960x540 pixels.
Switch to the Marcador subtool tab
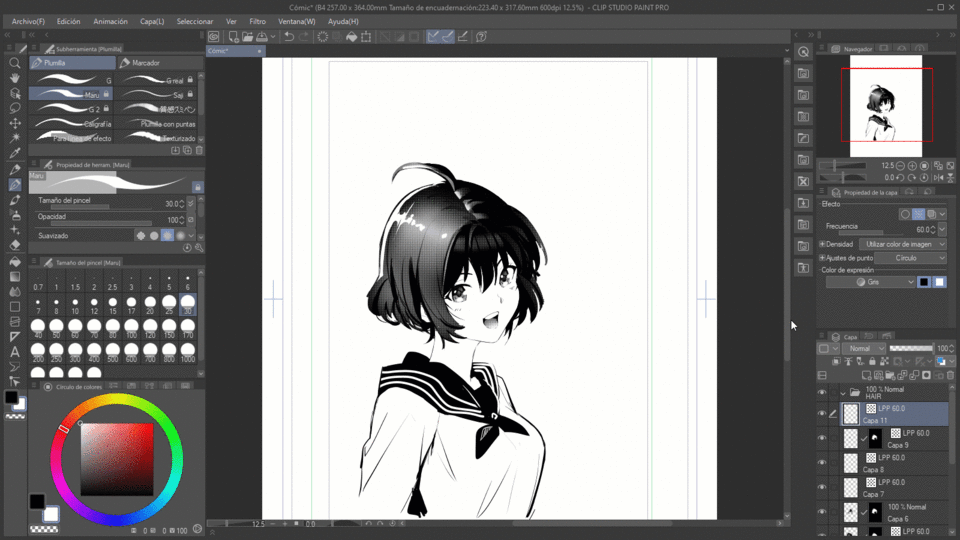(x=160, y=63)
